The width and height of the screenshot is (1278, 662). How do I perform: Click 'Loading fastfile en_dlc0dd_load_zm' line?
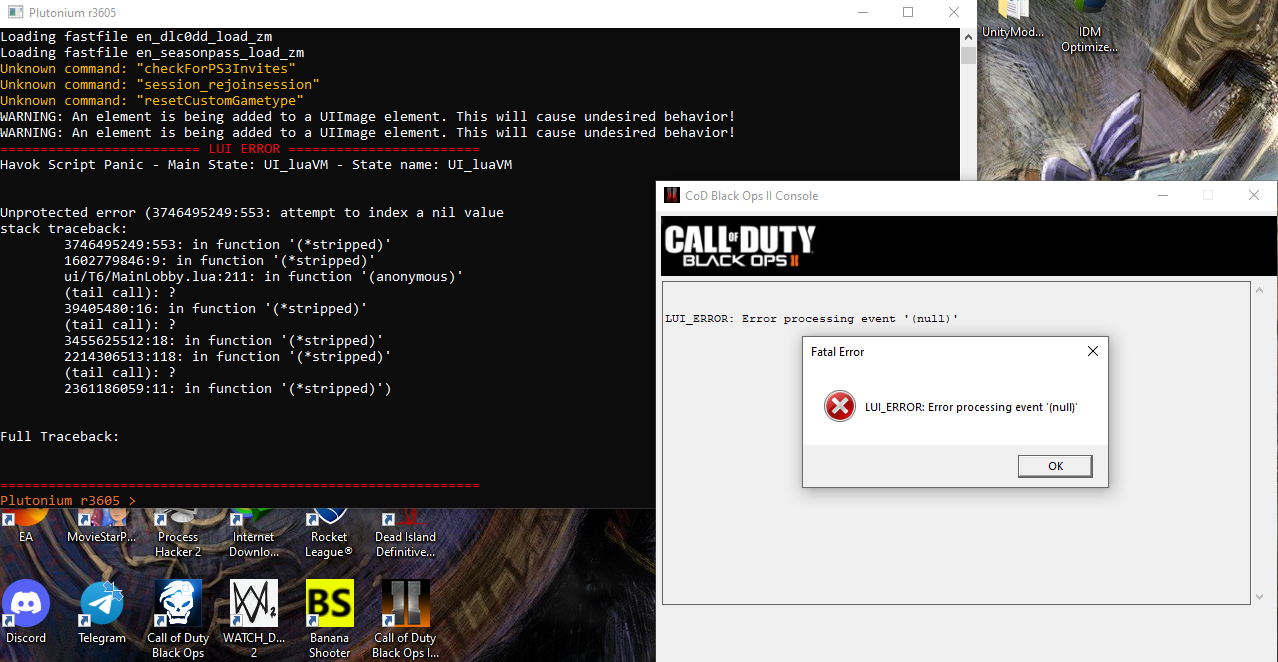136,36
